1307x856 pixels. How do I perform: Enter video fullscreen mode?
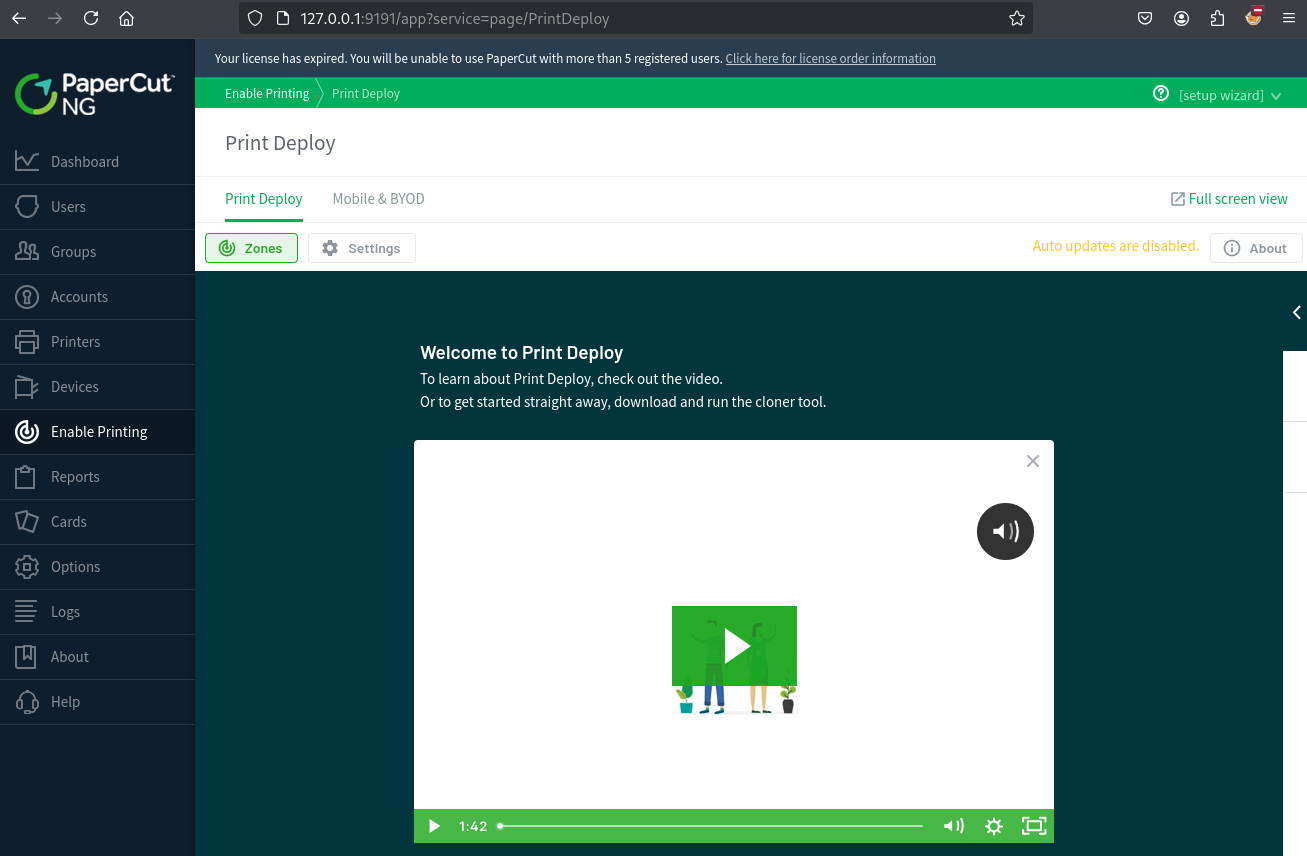click(x=1033, y=826)
